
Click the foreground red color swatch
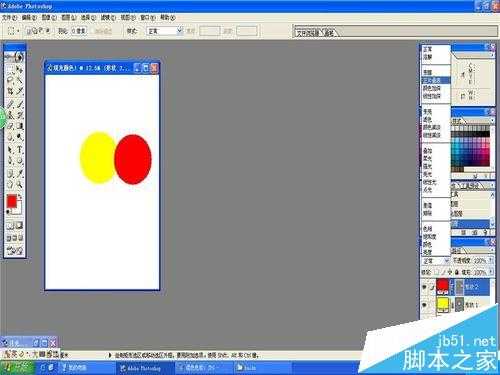pos(11,201)
